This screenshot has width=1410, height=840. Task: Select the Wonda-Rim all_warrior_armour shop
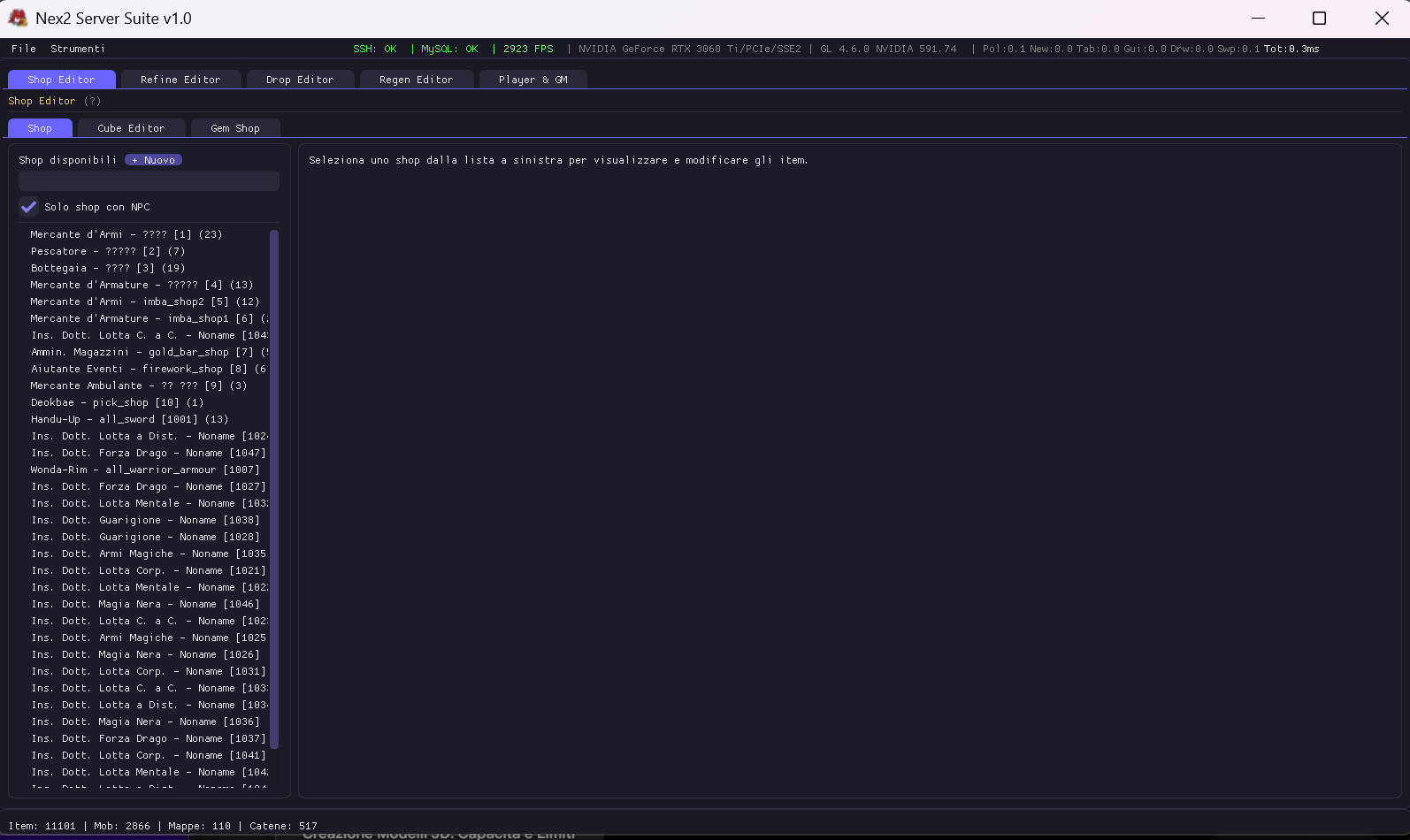(144, 470)
